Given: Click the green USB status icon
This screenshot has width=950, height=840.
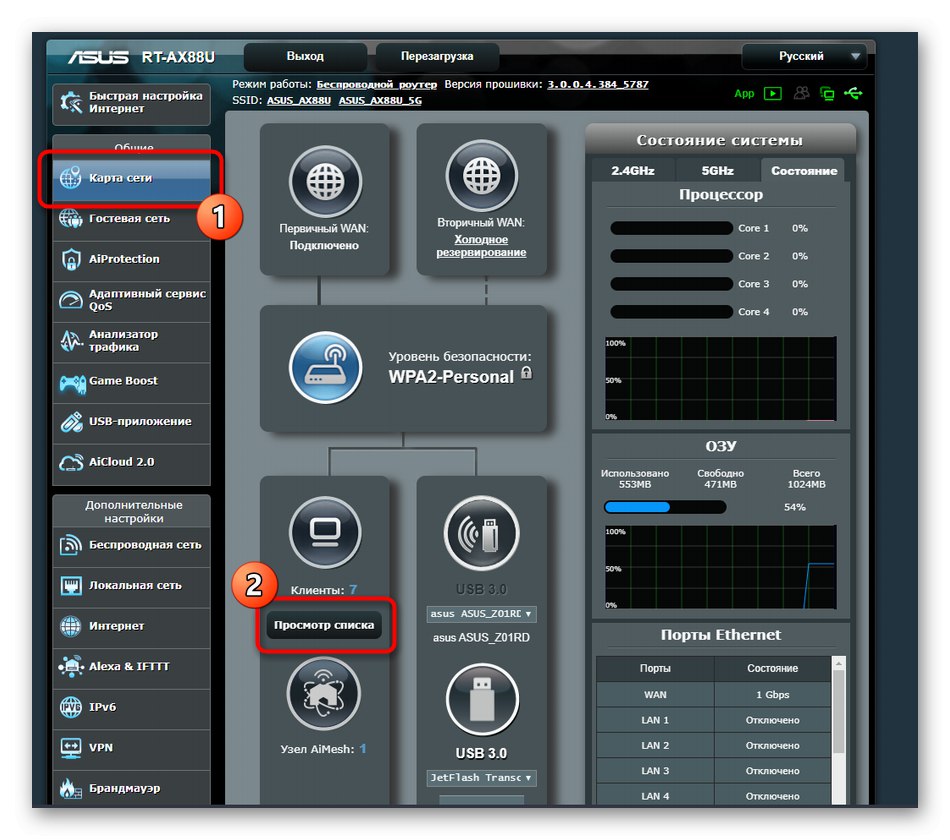Looking at the screenshot, I should click(853, 93).
